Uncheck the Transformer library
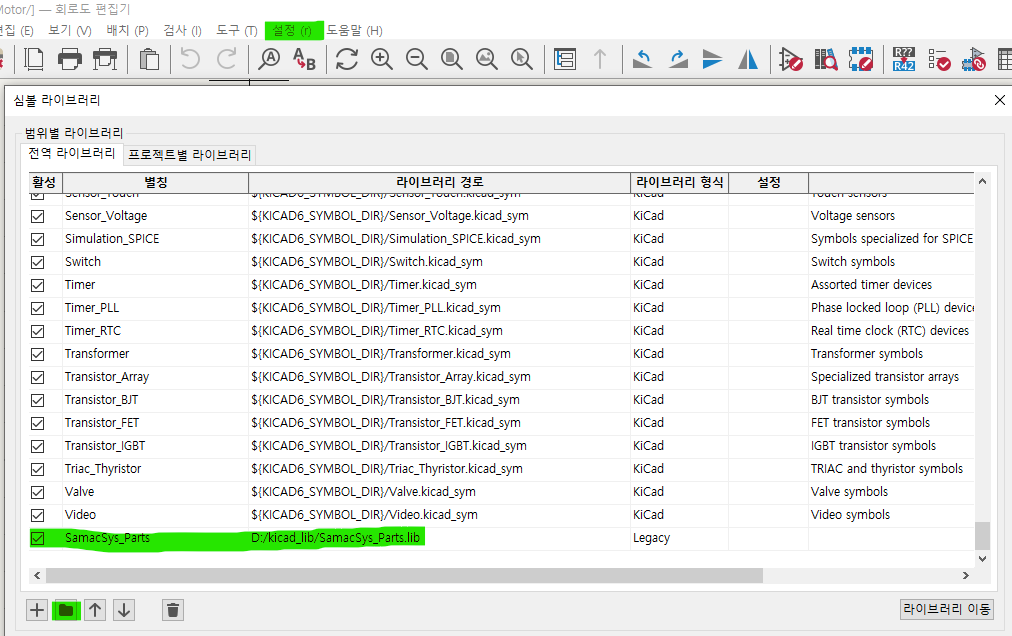The width and height of the screenshot is (1012, 636). click(x=37, y=354)
